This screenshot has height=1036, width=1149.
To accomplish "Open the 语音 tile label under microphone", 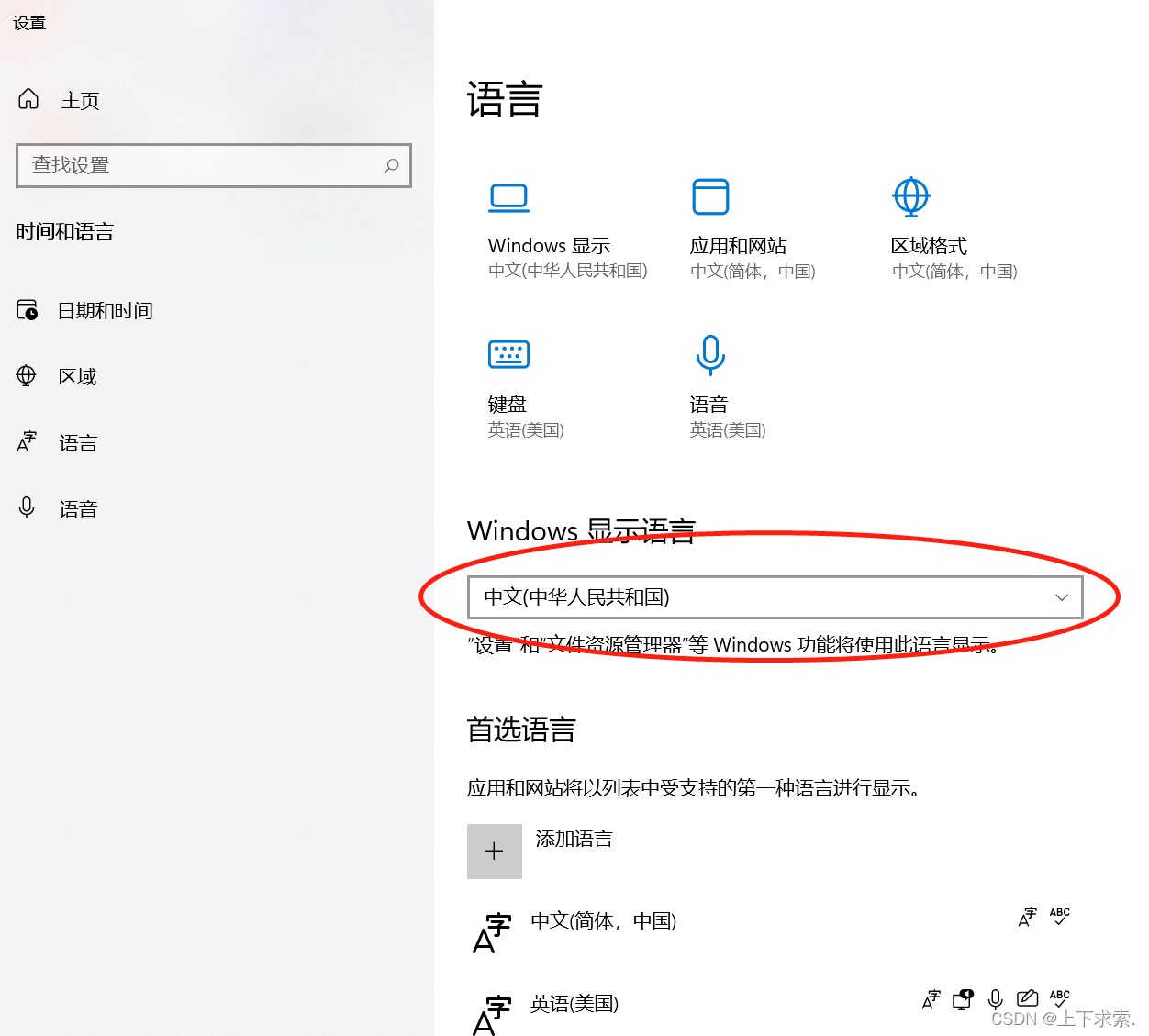I will click(708, 405).
